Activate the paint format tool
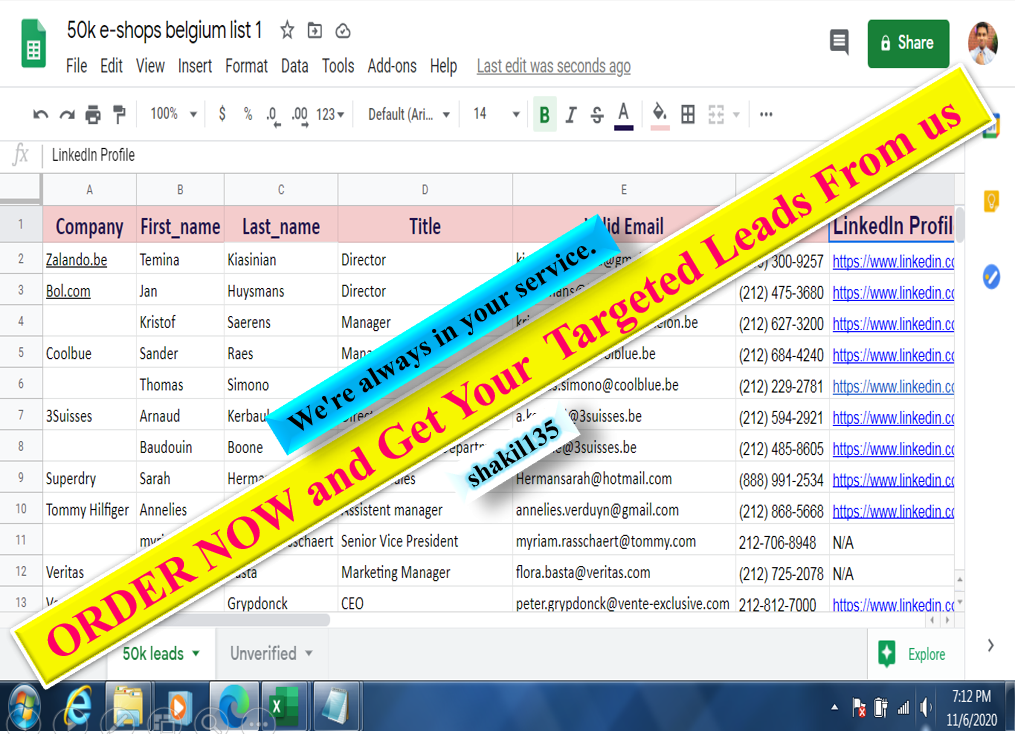The height and width of the screenshot is (734, 1023). tap(119, 114)
